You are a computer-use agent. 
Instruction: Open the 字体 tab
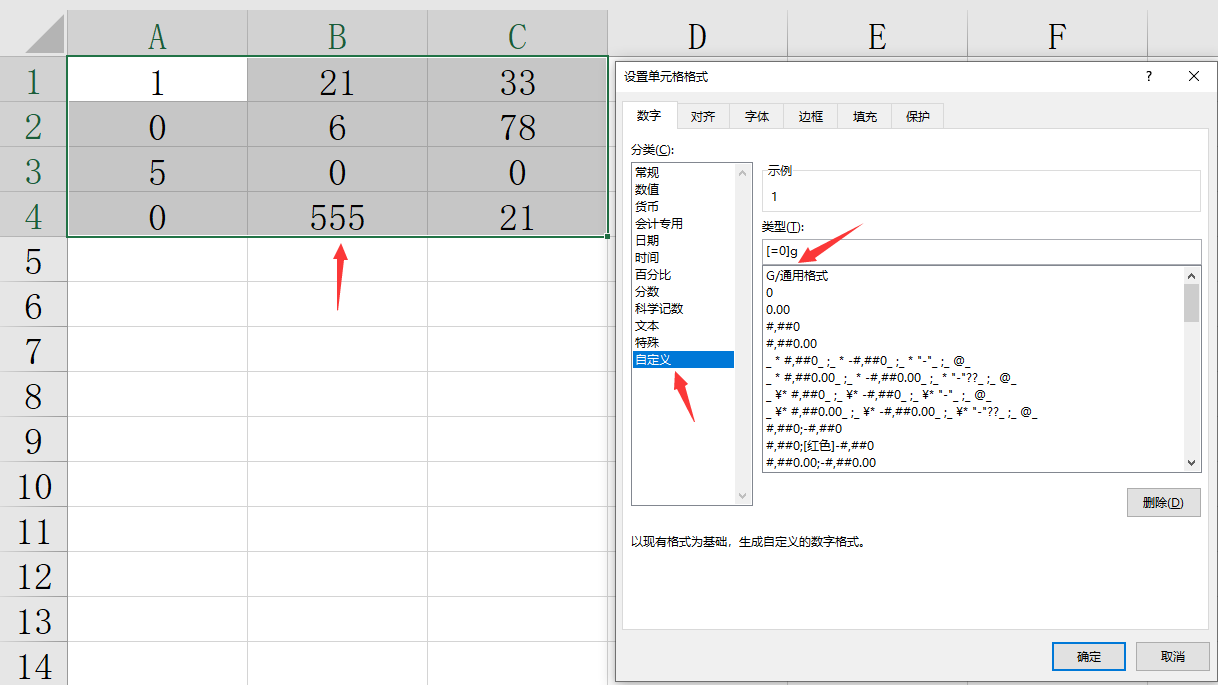(757, 117)
